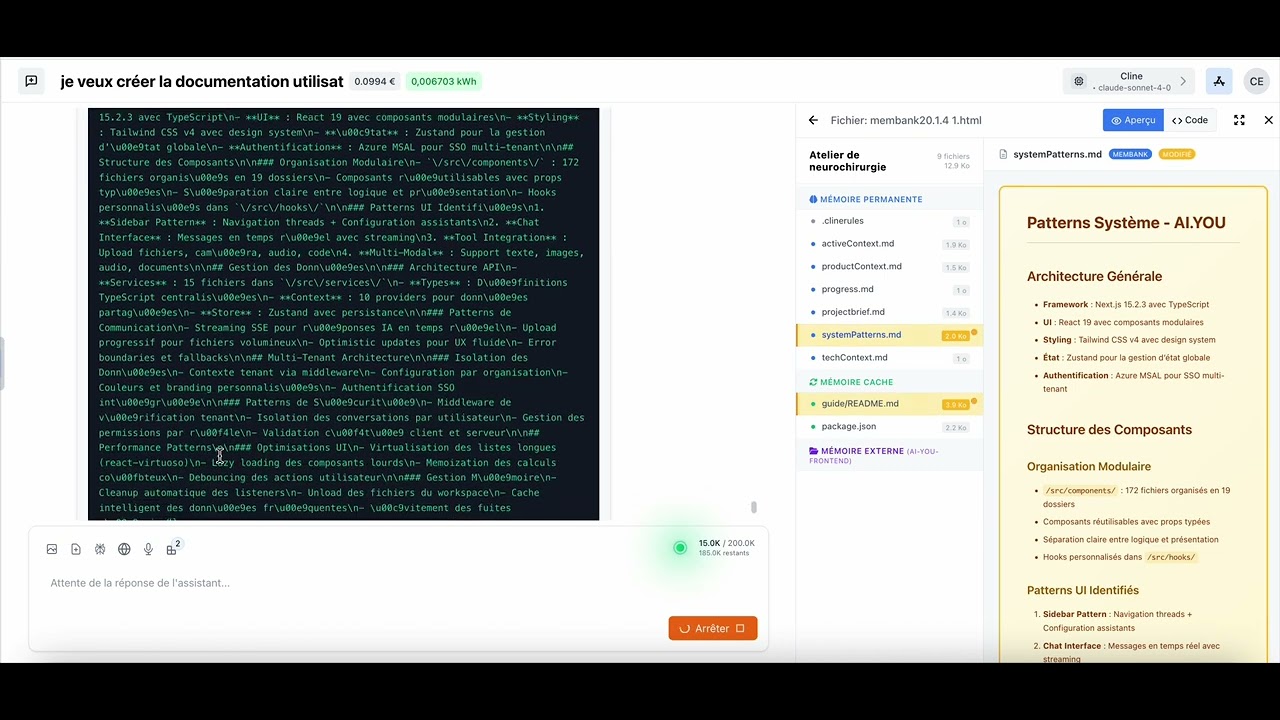
Task: Toggle fullscreen for the file preview panel
Action: tap(1239, 120)
